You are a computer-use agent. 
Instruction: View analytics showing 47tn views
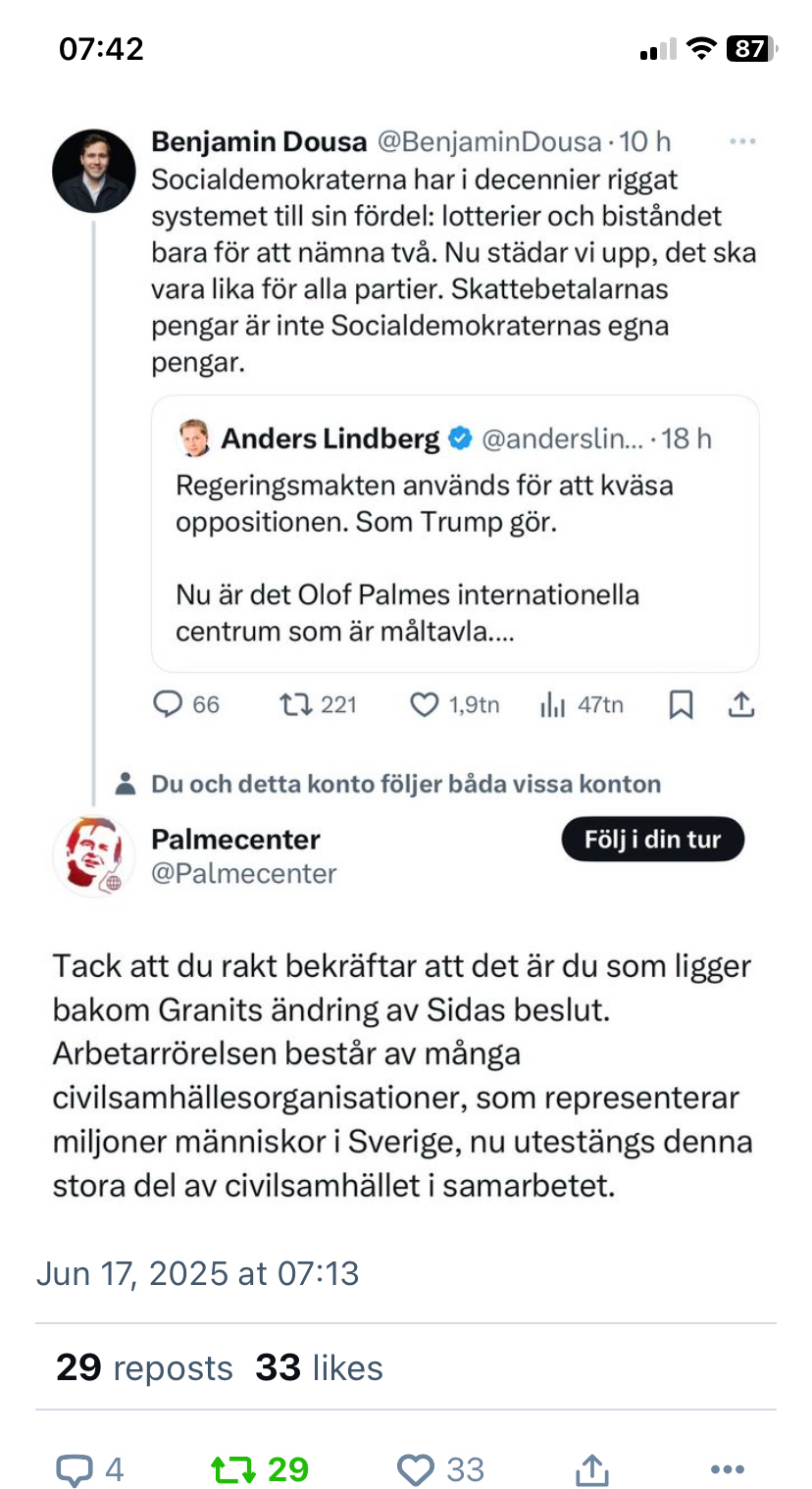[554, 704]
